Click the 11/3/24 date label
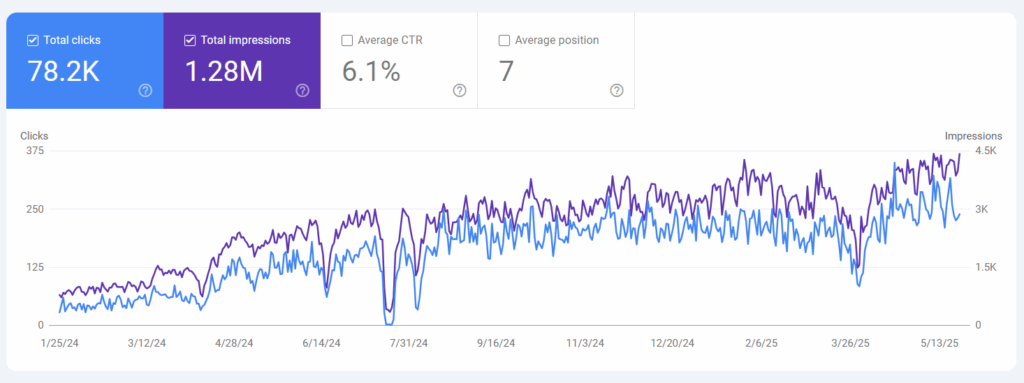 click(586, 342)
